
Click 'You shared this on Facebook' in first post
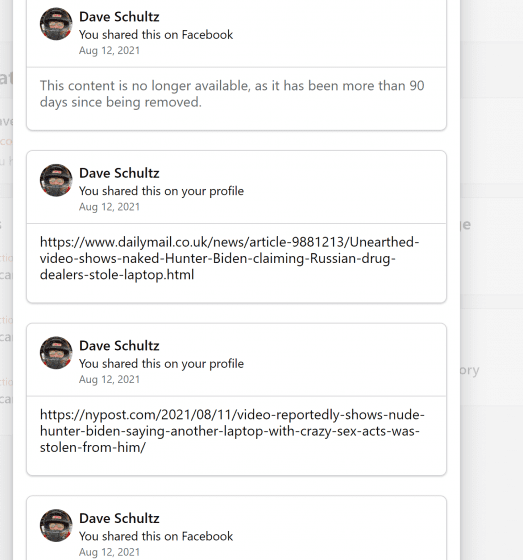point(156,35)
